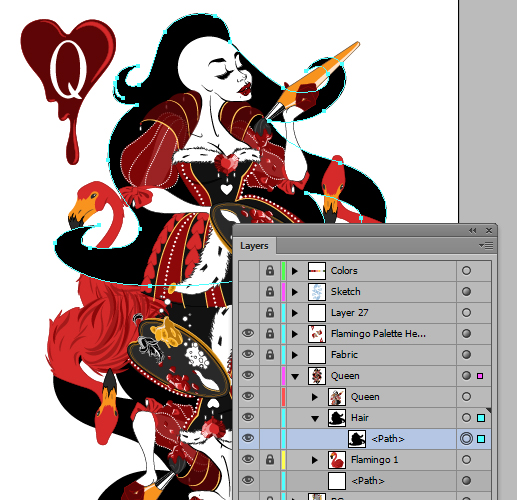Expand the Fabric layer
The width and height of the screenshot is (517, 500).
[x=295, y=355]
